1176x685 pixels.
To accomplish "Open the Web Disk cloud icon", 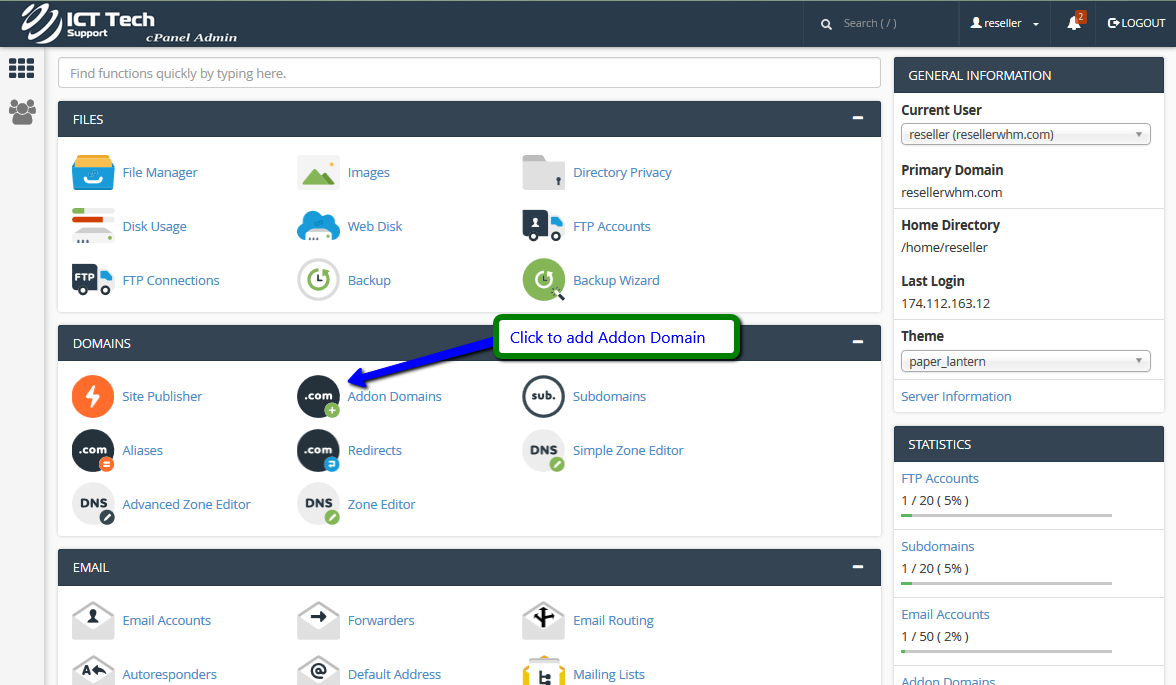I will click(318, 227).
